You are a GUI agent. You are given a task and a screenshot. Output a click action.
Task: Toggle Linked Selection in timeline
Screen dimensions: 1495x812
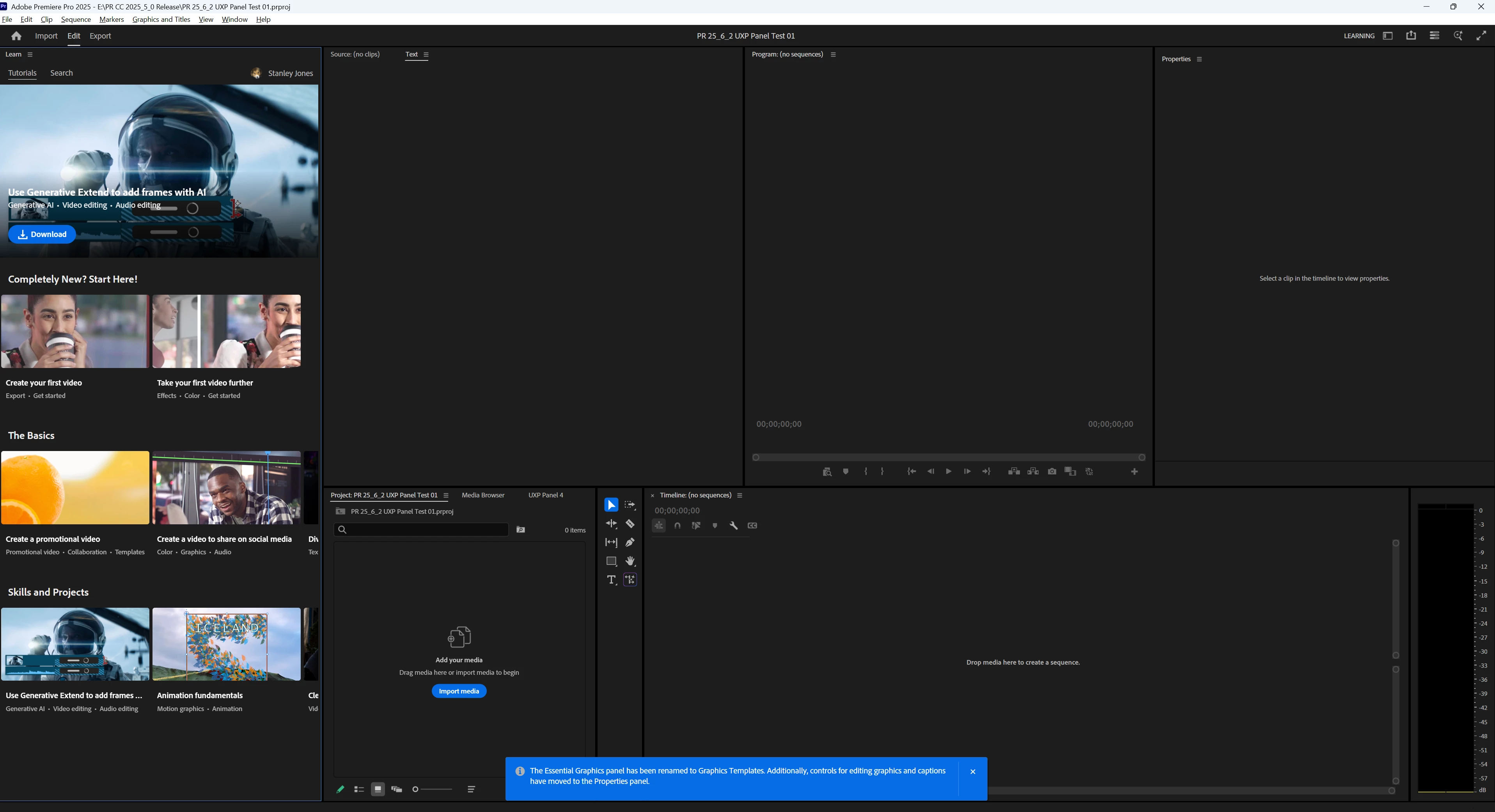[696, 525]
